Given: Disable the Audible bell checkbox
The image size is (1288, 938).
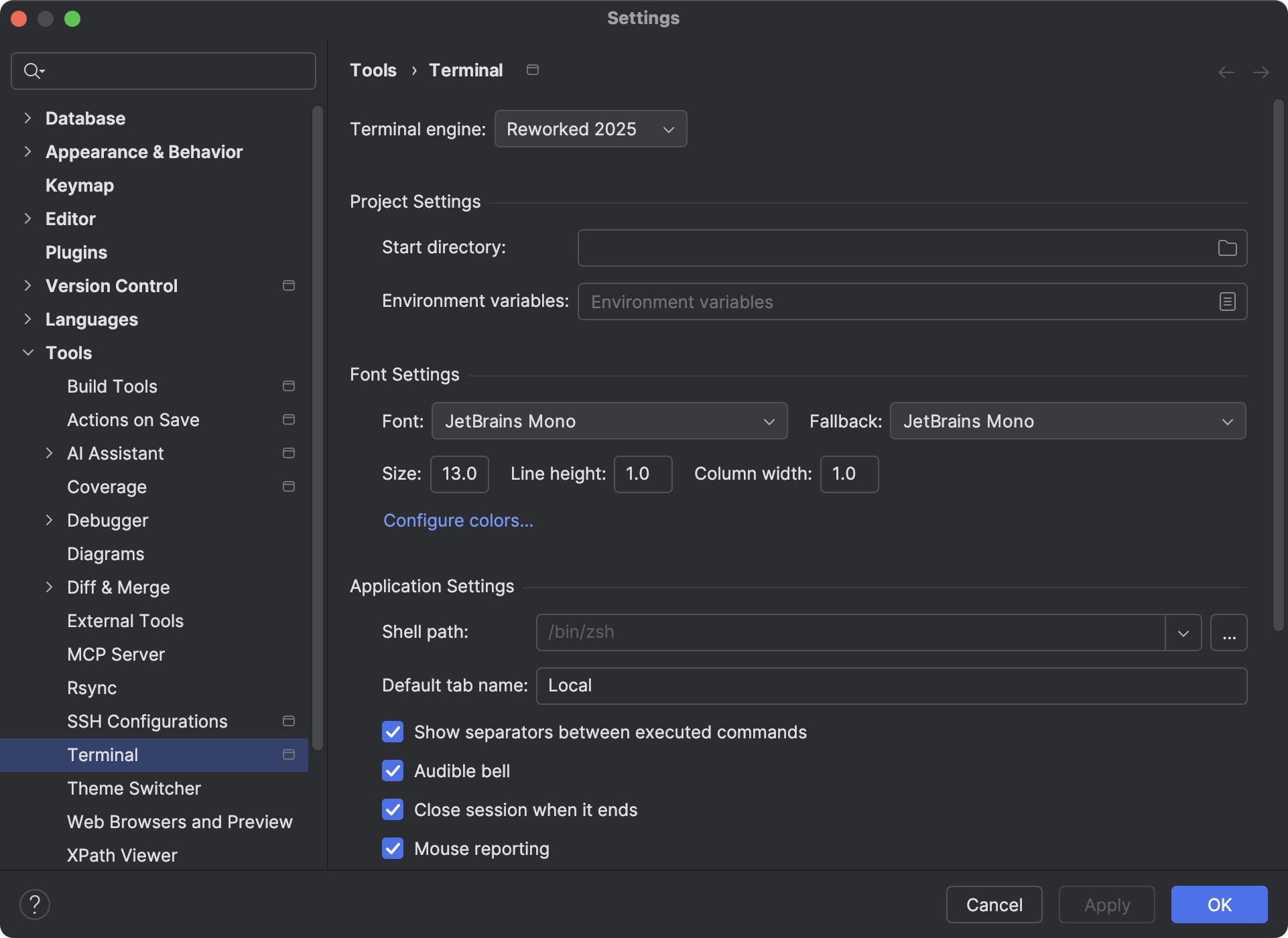Looking at the screenshot, I should click(x=393, y=770).
